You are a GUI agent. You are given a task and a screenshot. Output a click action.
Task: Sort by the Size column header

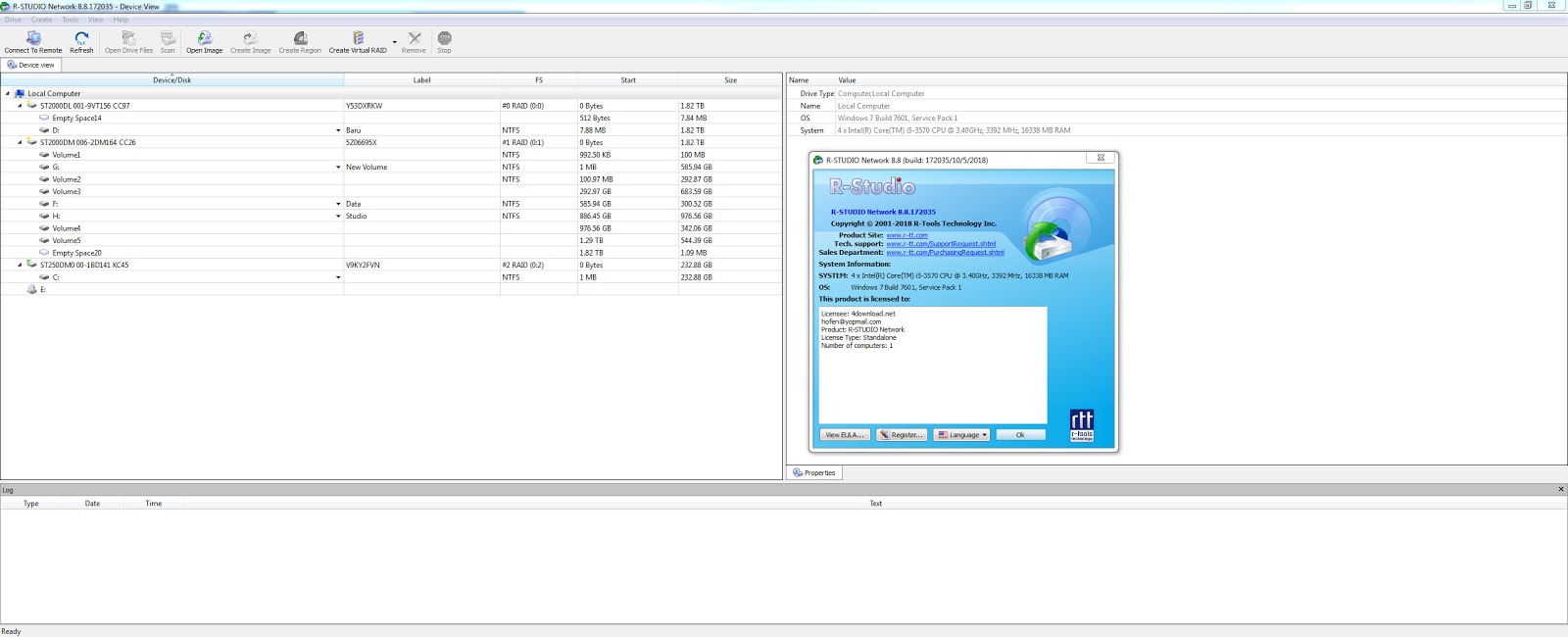tap(730, 80)
